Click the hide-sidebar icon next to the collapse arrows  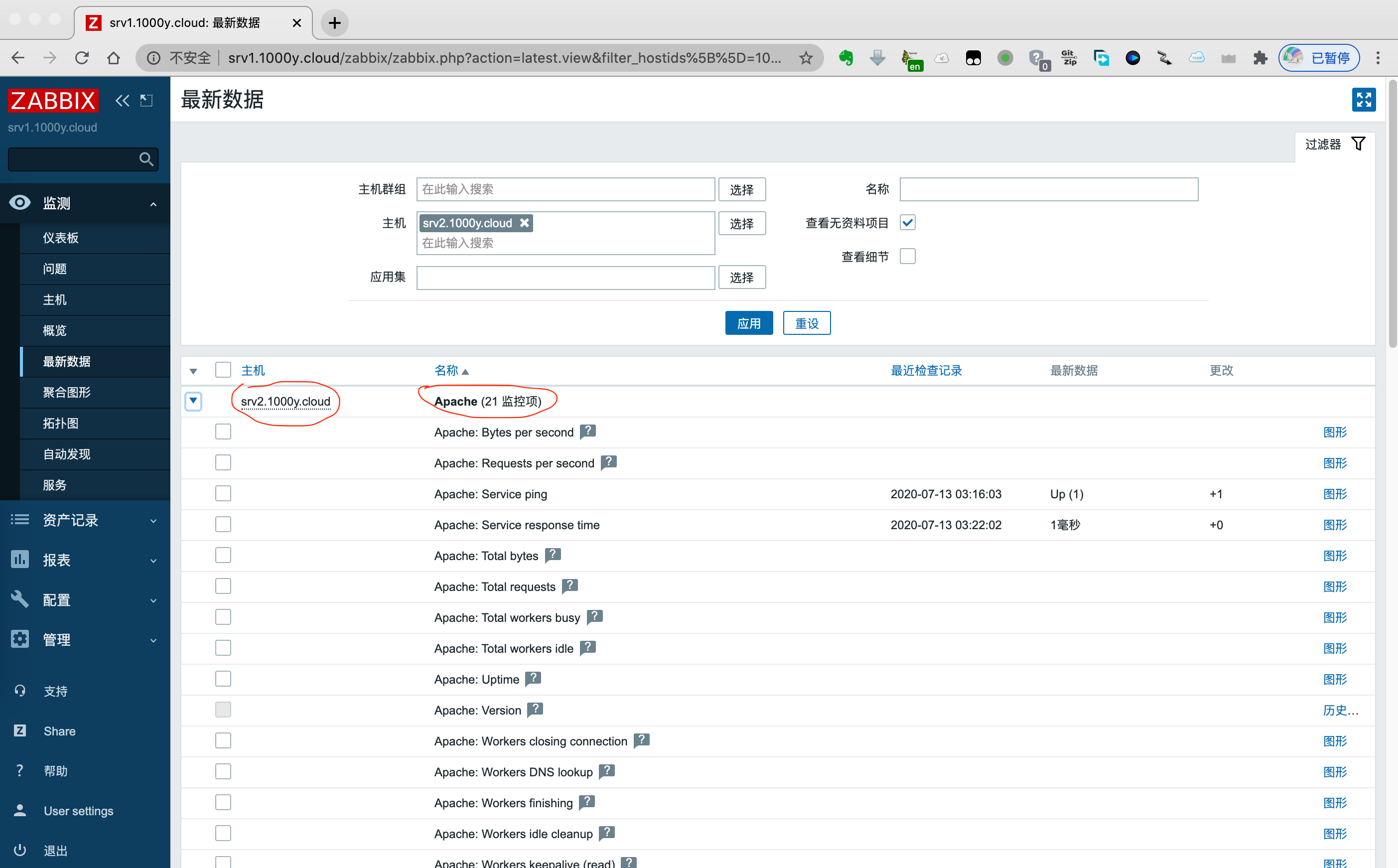tap(147, 101)
